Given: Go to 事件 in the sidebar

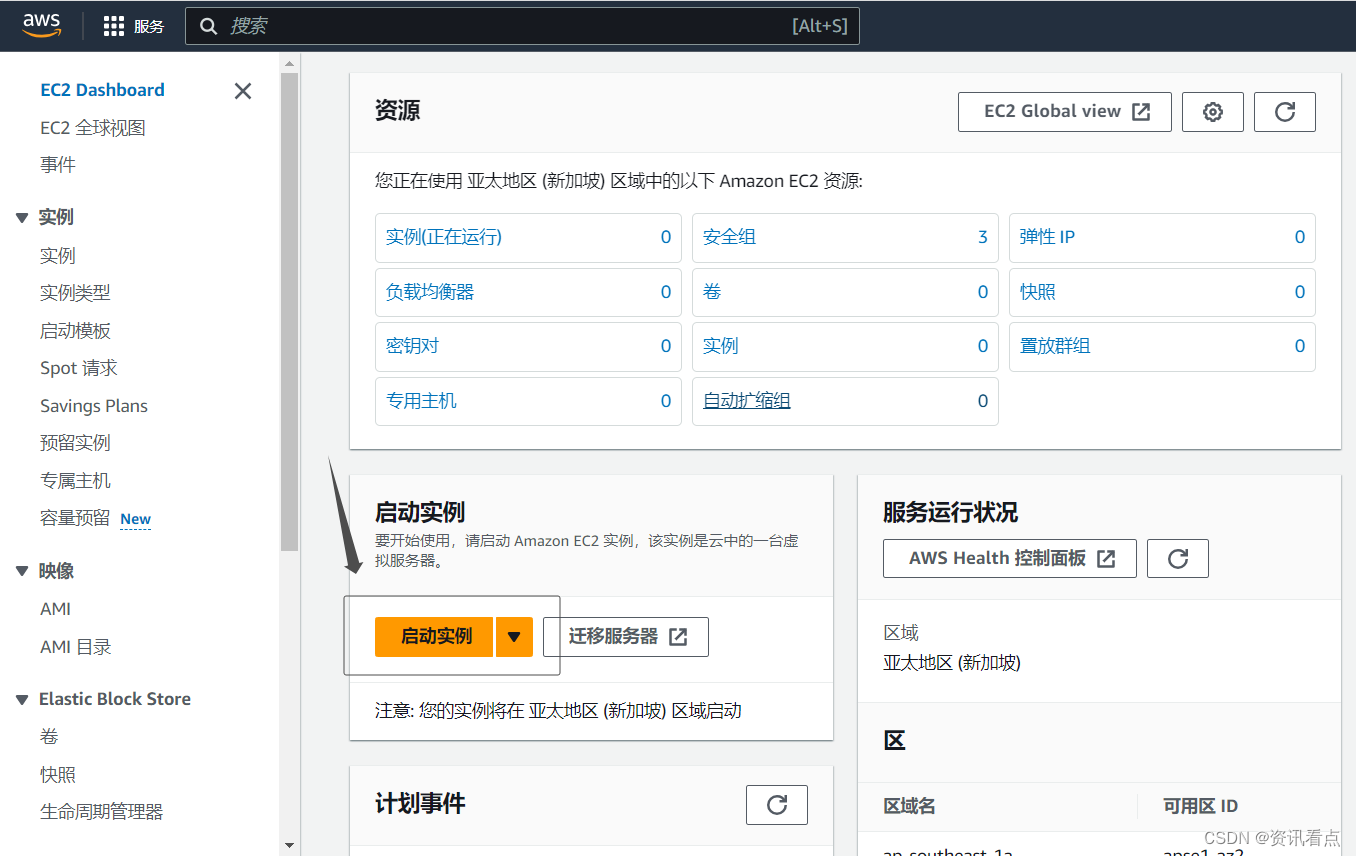Looking at the screenshot, I should pyautogui.click(x=58, y=165).
